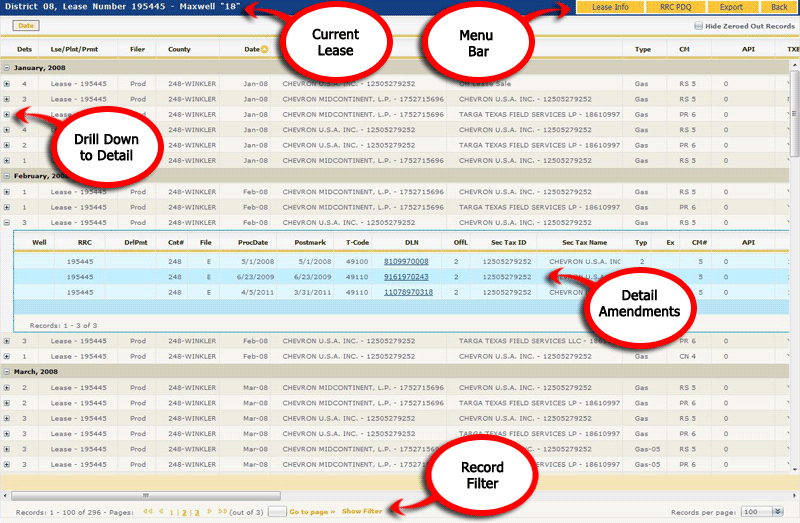Click the Off Lease Sale cell
The image size is (800, 523).
[485, 84]
